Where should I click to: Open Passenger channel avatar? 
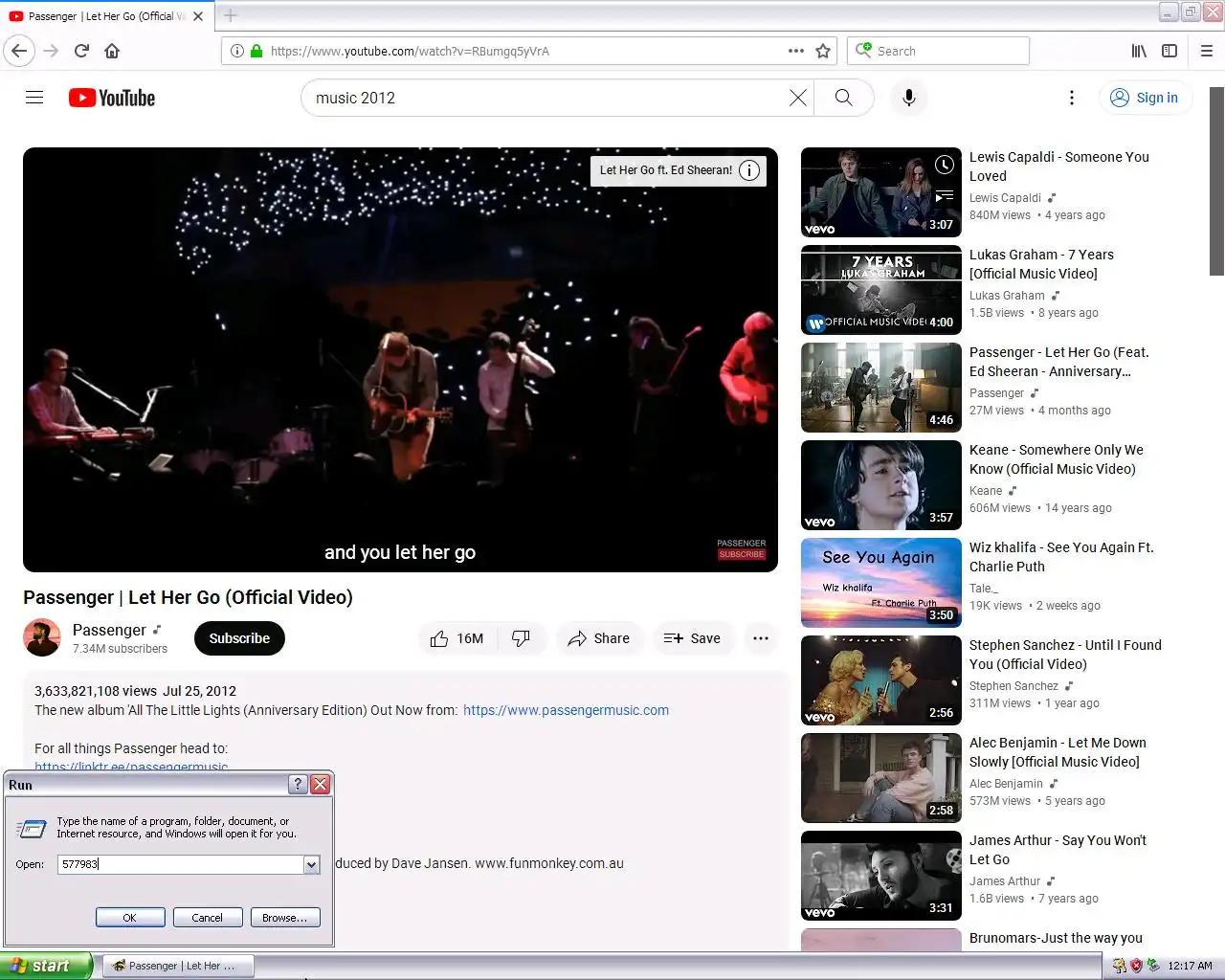click(42, 638)
